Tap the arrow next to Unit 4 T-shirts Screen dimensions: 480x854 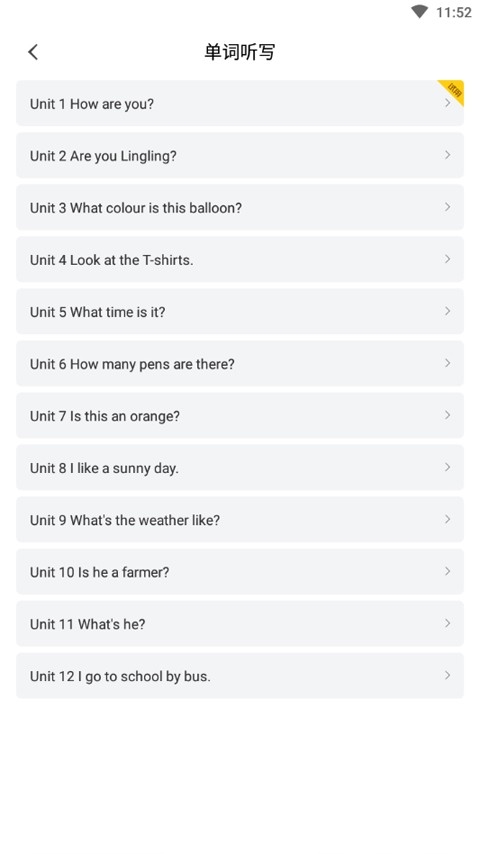tap(447, 259)
